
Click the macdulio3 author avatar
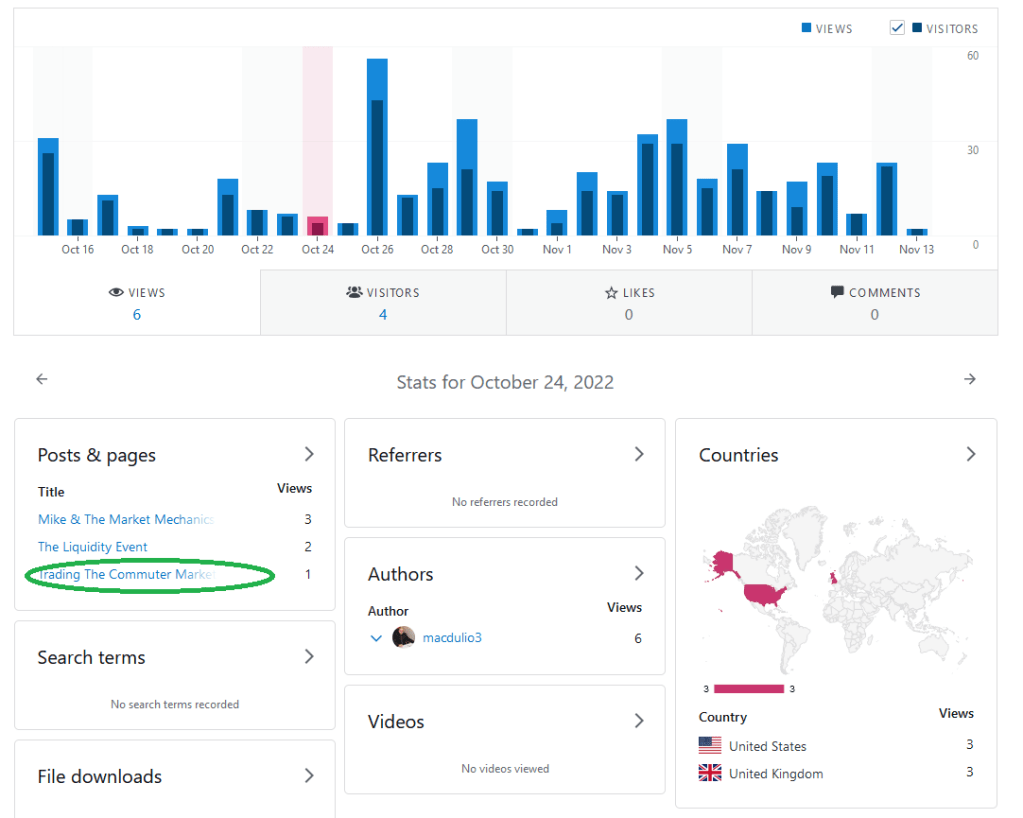404,637
